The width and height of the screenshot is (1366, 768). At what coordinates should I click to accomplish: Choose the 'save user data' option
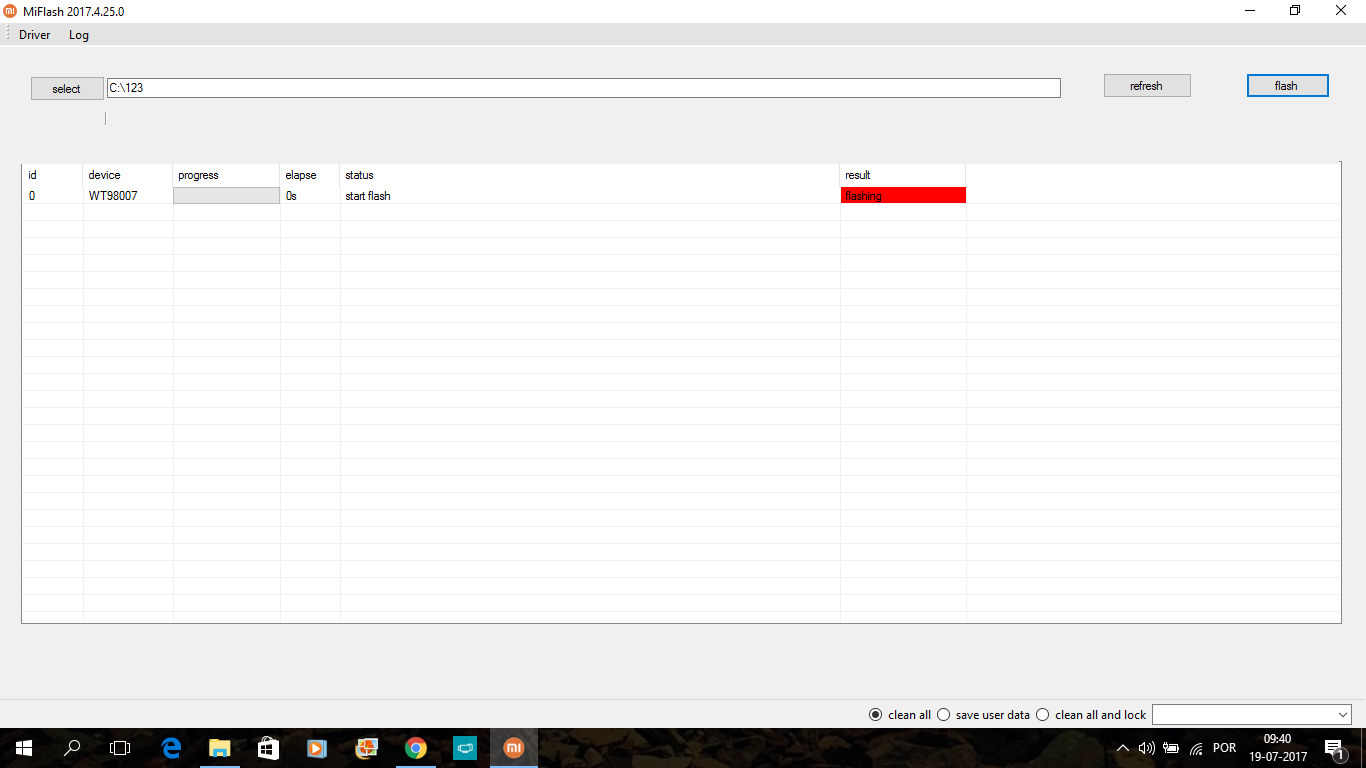[x=943, y=715]
